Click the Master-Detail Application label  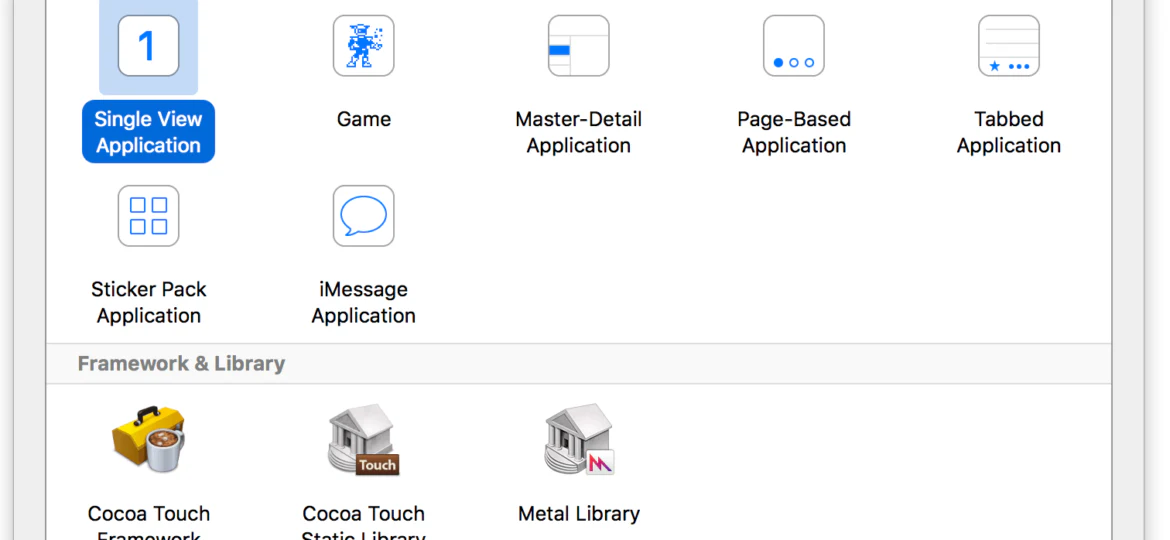pos(578,132)
